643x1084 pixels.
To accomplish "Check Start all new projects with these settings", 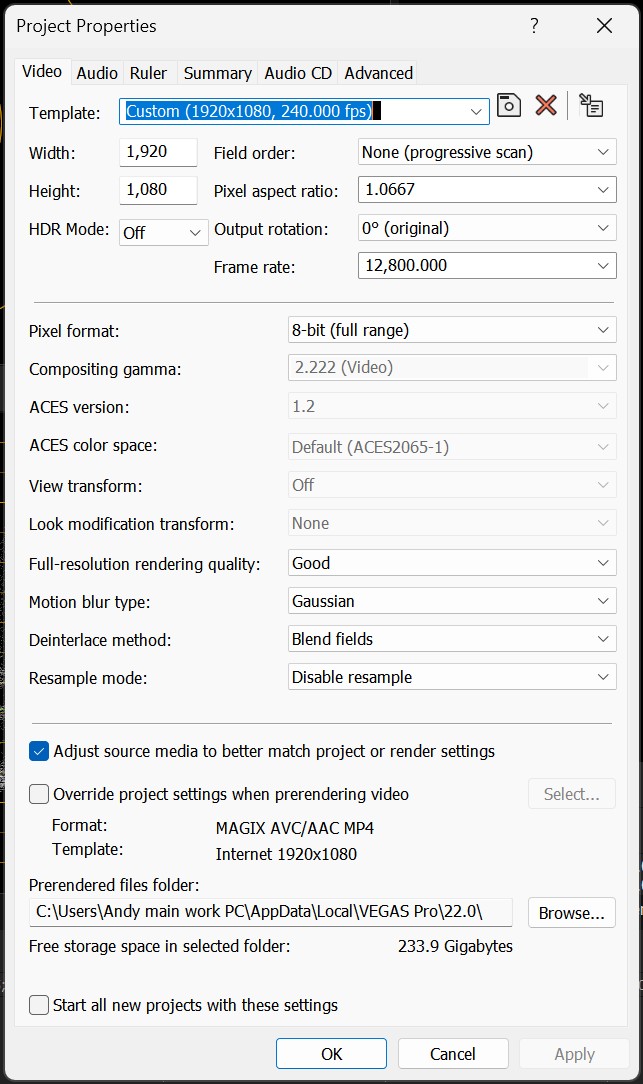I will [x=39, y=1005].
